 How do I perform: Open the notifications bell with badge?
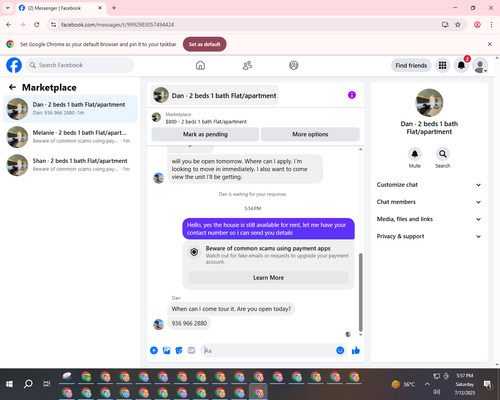click(461, 65)
